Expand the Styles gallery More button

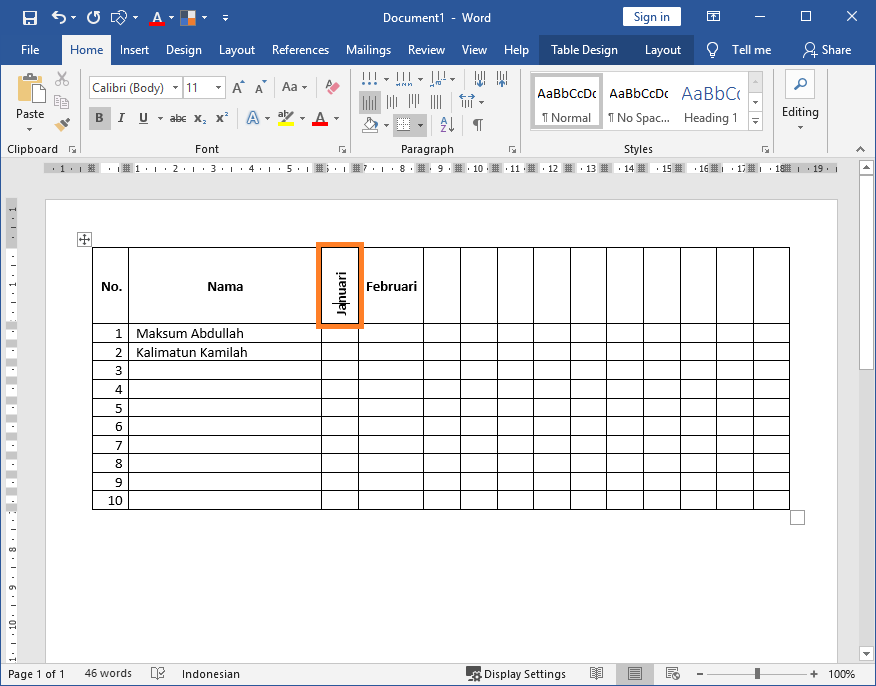click(755, 121)
